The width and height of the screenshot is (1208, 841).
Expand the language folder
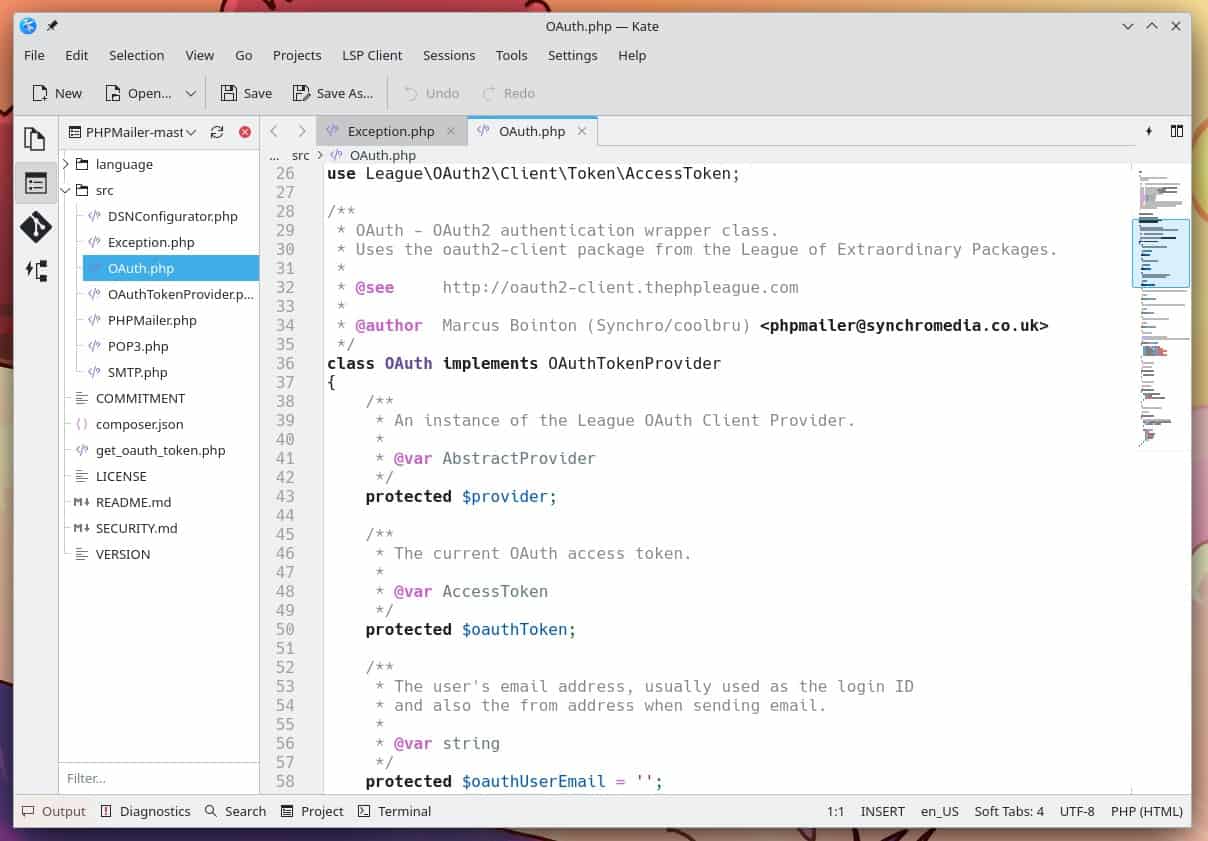66,164
